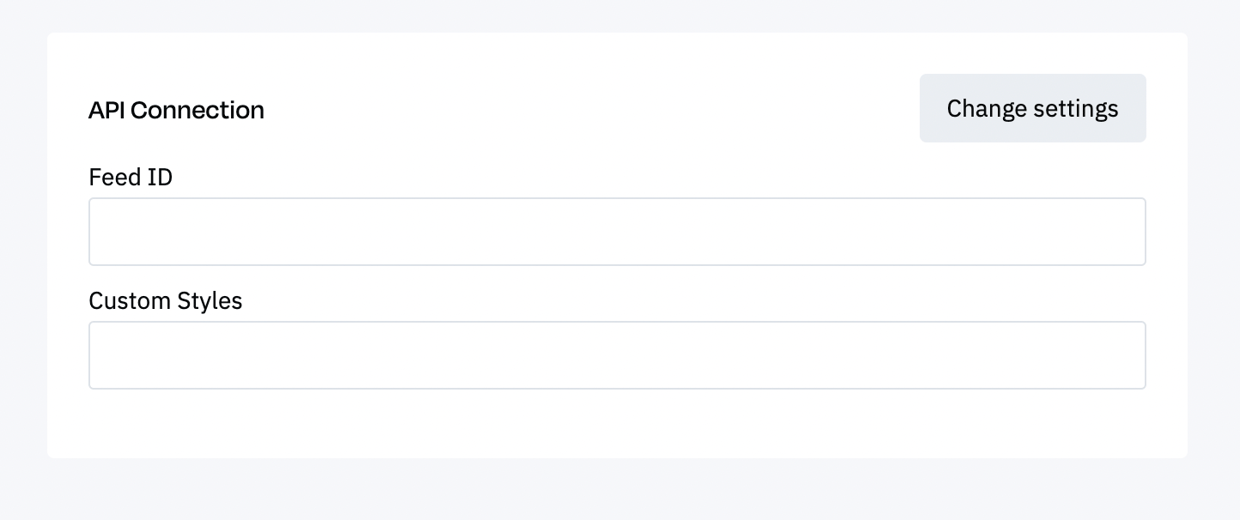1240x520 pixels.
Task: Hit Change settings in API Connection panel
Action: pyautogui.click(x=1032, y=108)
